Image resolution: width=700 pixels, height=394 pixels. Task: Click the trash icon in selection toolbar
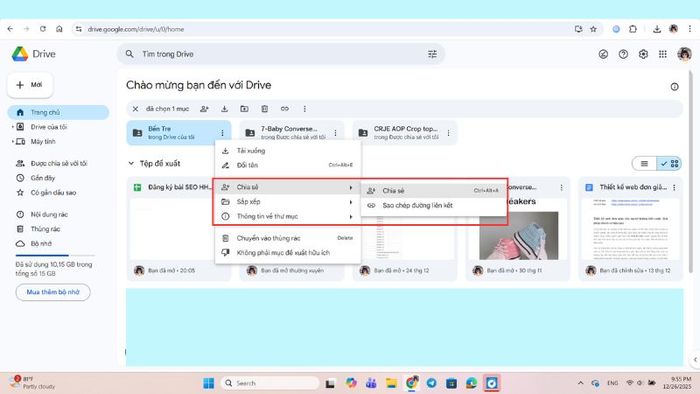(264, 109)
